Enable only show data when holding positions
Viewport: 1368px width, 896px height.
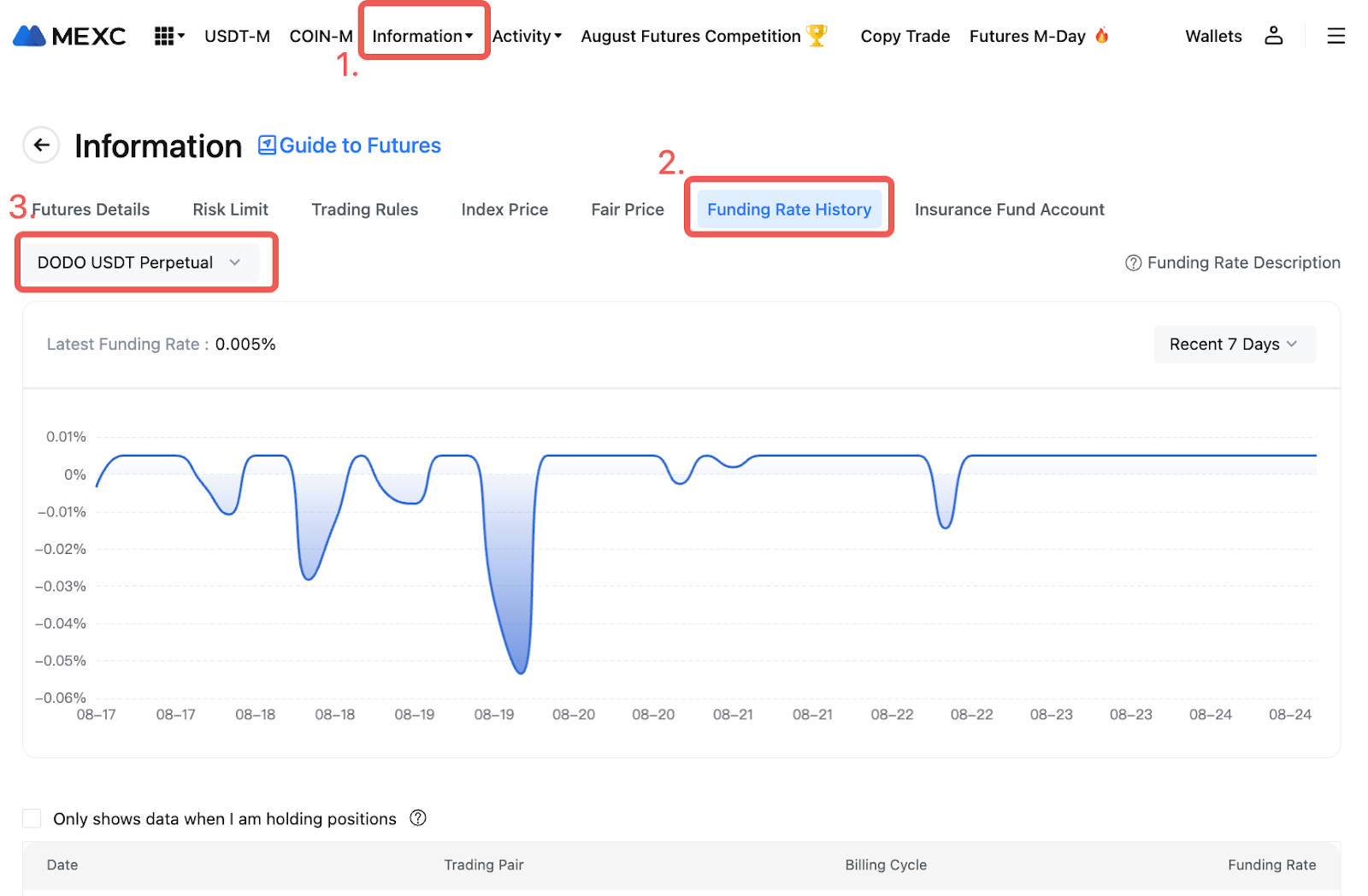32,818
